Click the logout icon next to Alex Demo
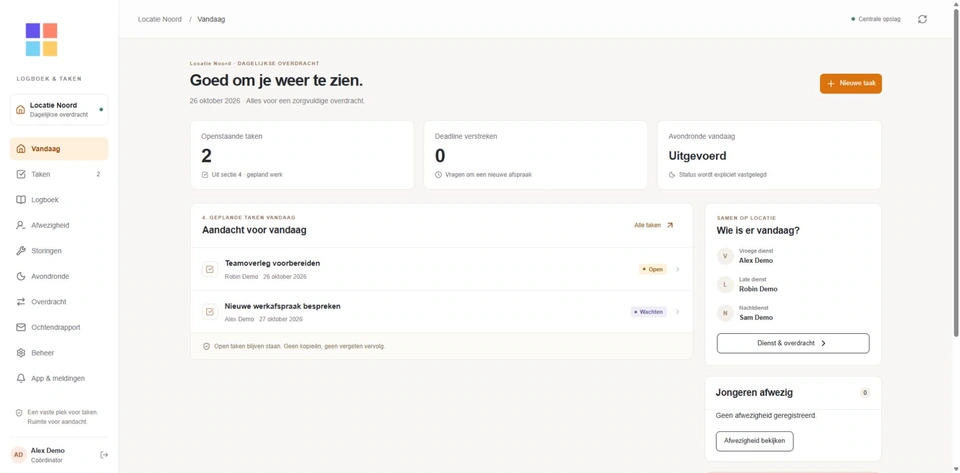Image resolution: width=960 pixels, height=473 pixels. click(x=104, y=455)
